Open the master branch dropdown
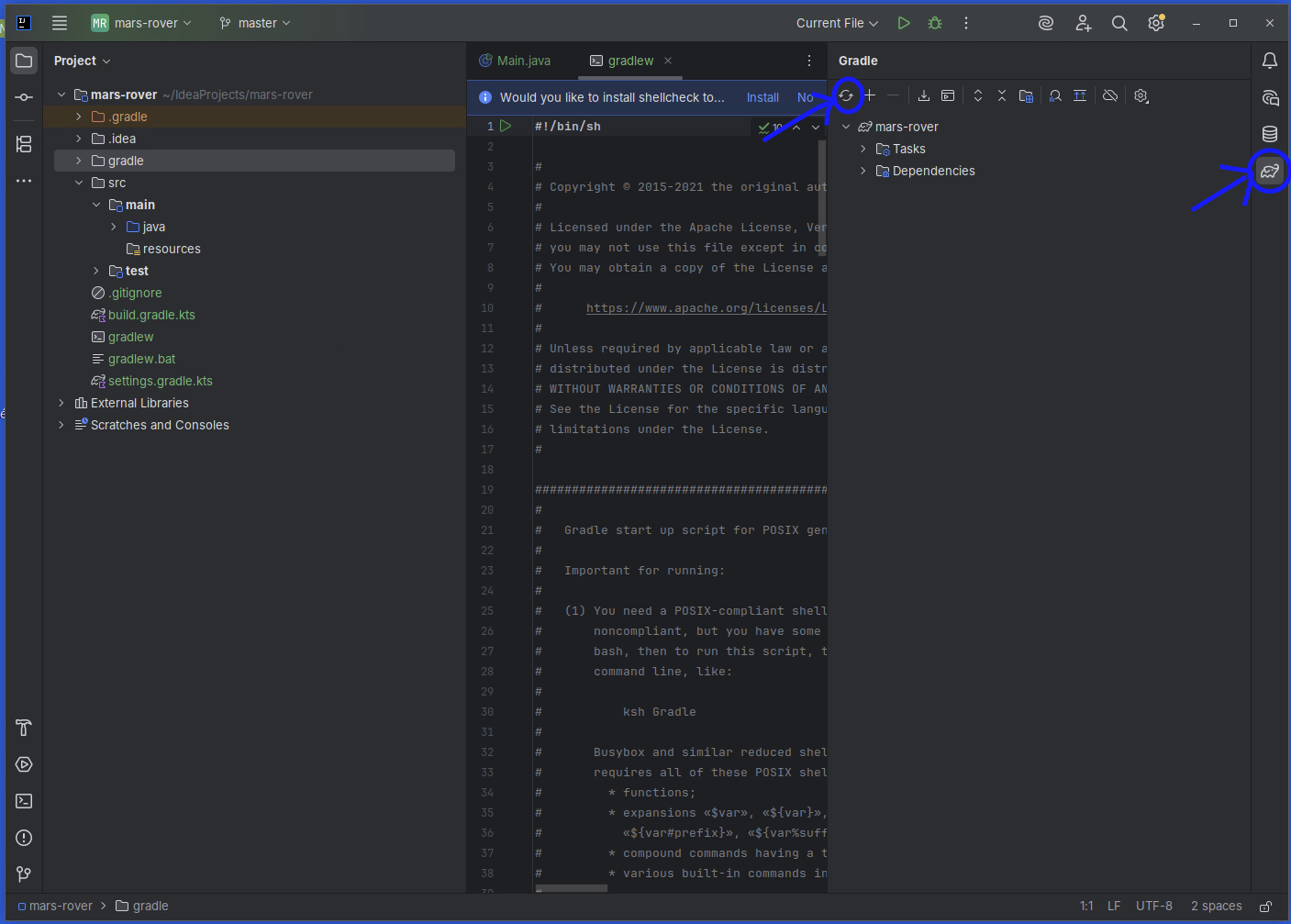Screen dimensions: 1291x924 tap(255, 23)
